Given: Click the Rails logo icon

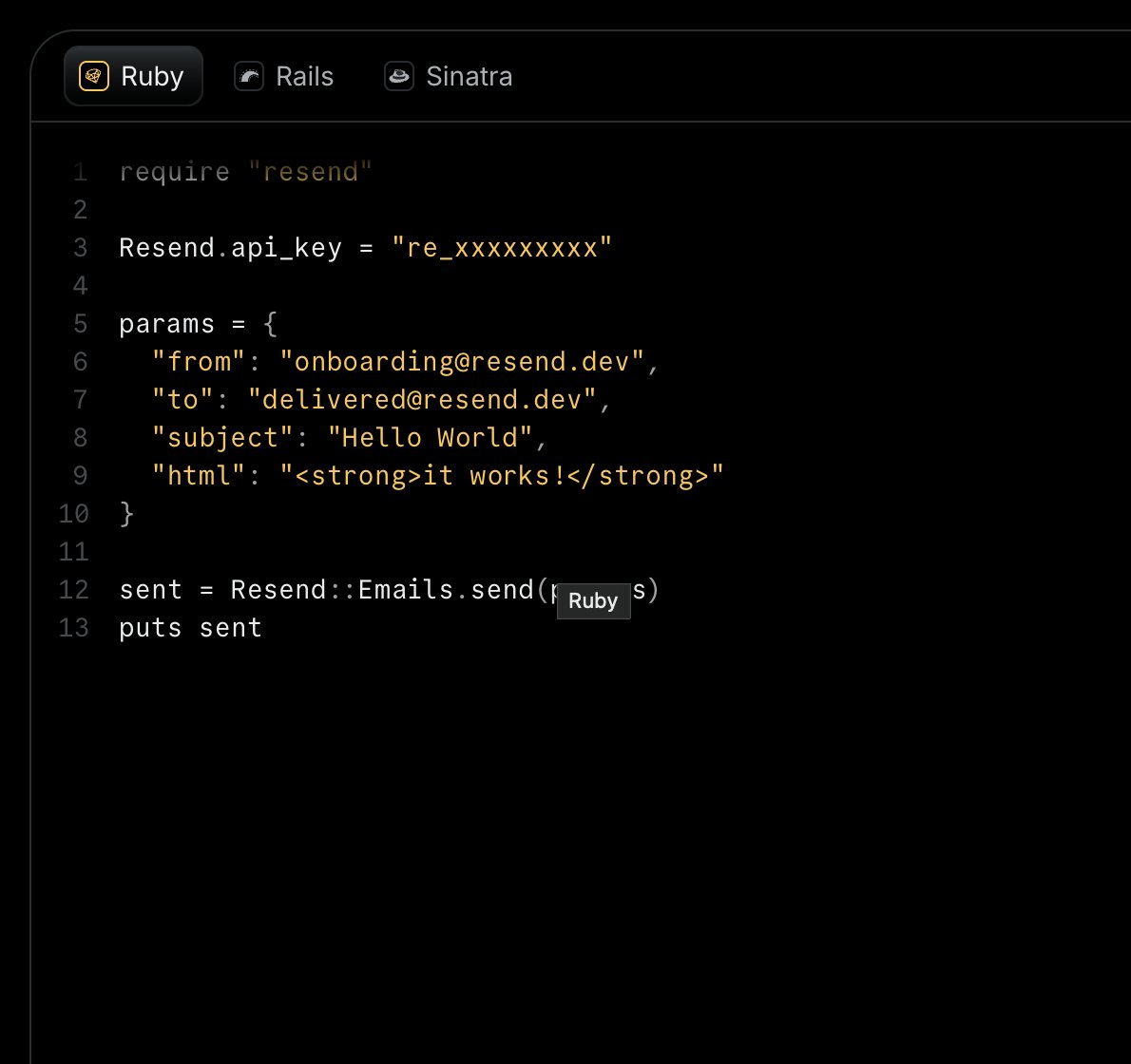Looking at the screenshot, I should click(x=249, y=76).
